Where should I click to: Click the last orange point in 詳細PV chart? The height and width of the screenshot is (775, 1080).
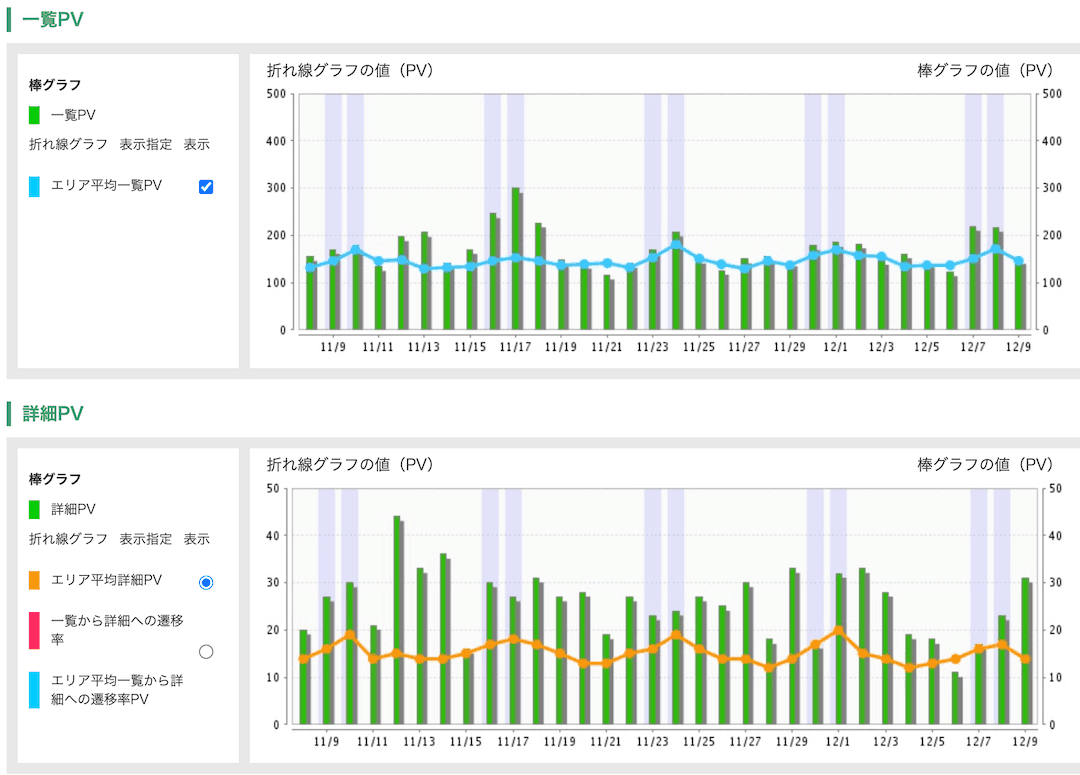pyautogui.click(x=1025, y=659)
